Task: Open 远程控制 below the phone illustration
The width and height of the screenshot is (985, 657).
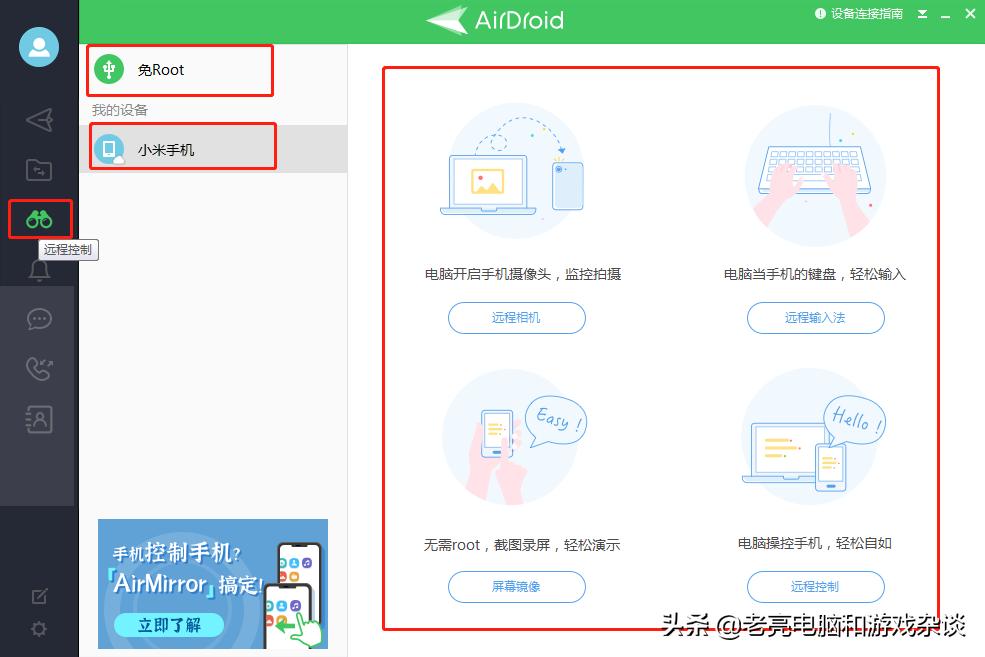Action: (x=815, y=587)
